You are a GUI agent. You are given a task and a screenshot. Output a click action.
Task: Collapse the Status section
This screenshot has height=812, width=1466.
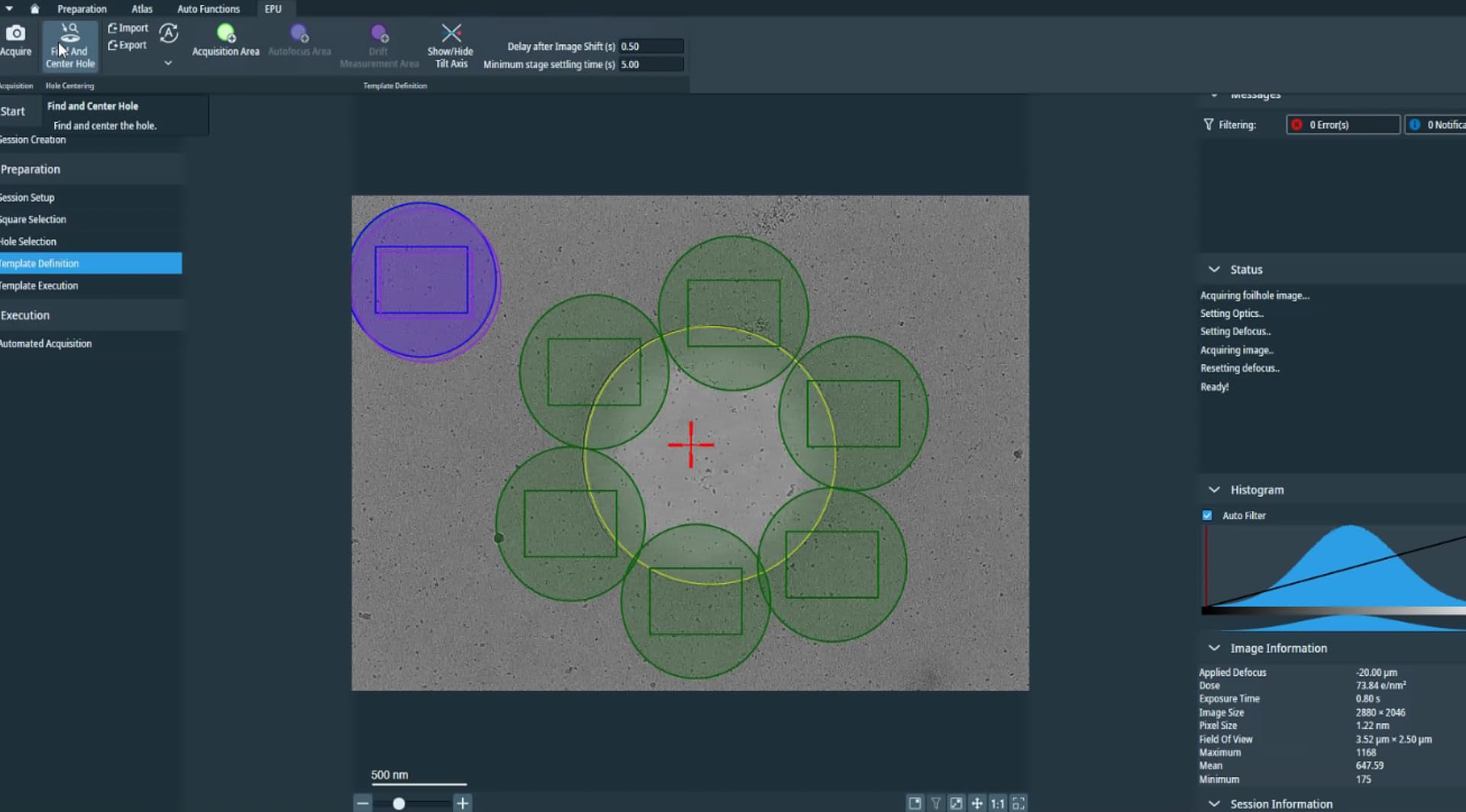(x=1214, y=269)
